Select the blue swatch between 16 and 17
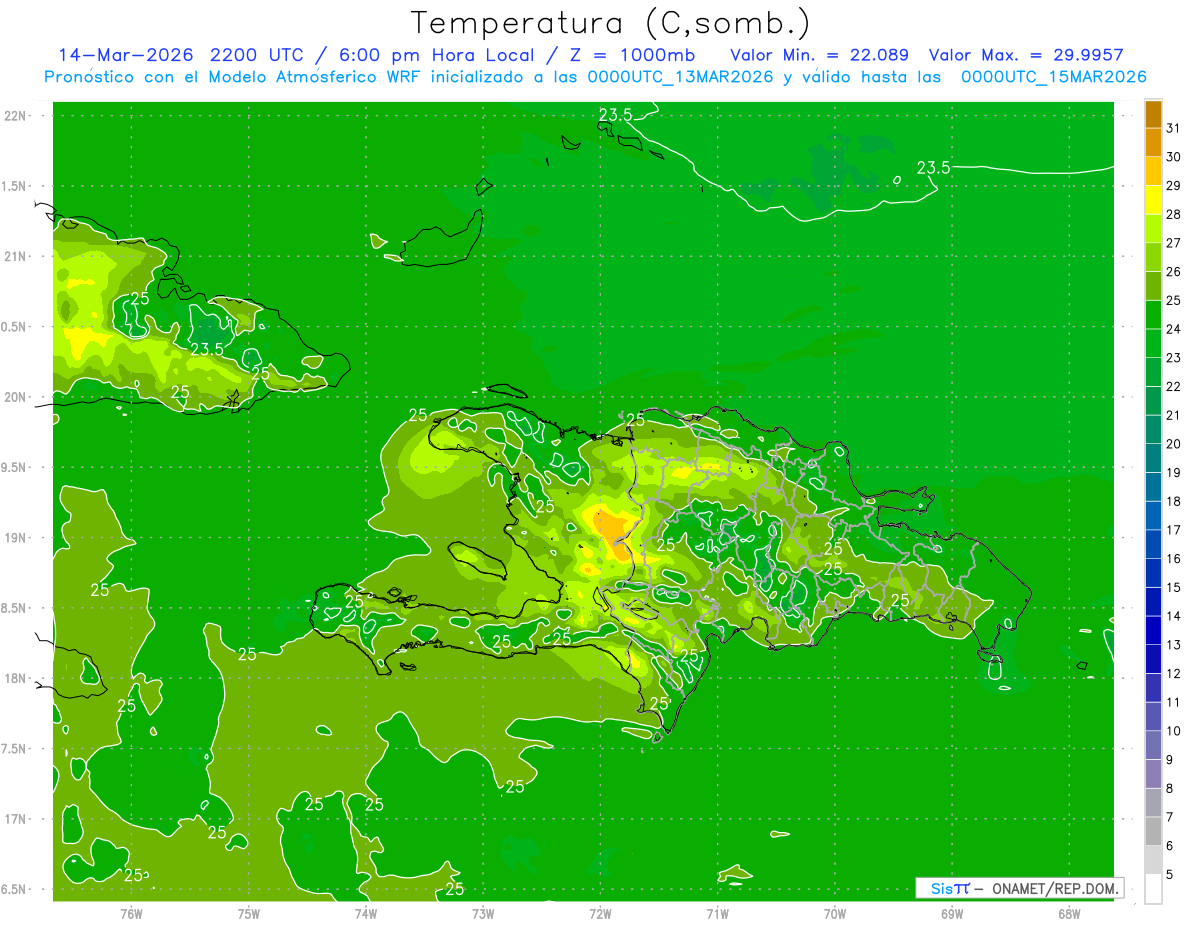The width and height of the screenshot is (1200, 927). pyautogui.click(x=1153, y=545)
